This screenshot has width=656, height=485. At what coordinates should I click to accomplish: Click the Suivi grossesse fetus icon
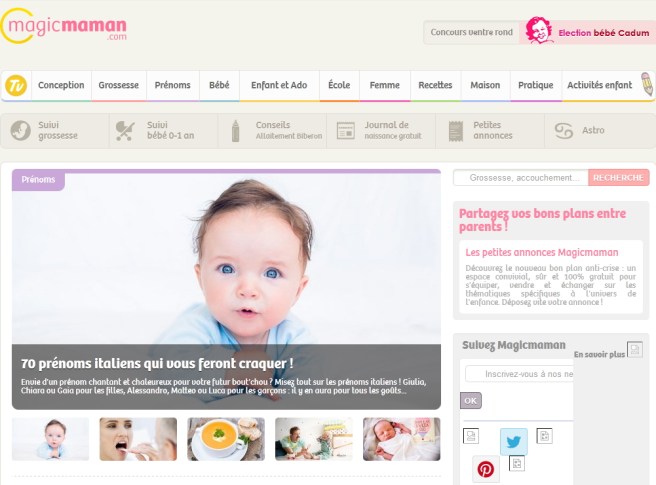tap(20, 131)
